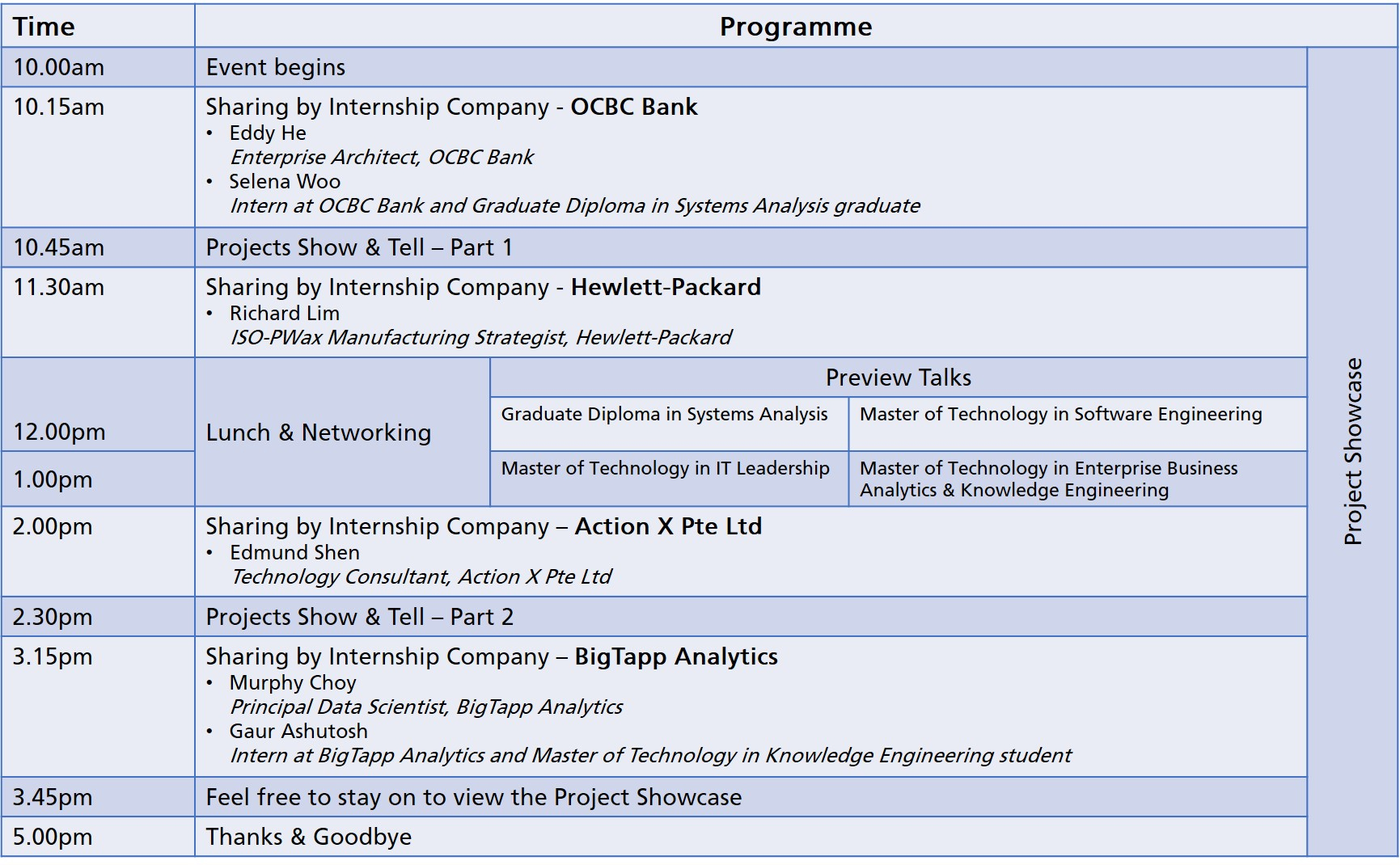Click the Hewlett-Packard company name
Image resolution: width=1400 pixels, height=865 pixels.
point(666,287)
